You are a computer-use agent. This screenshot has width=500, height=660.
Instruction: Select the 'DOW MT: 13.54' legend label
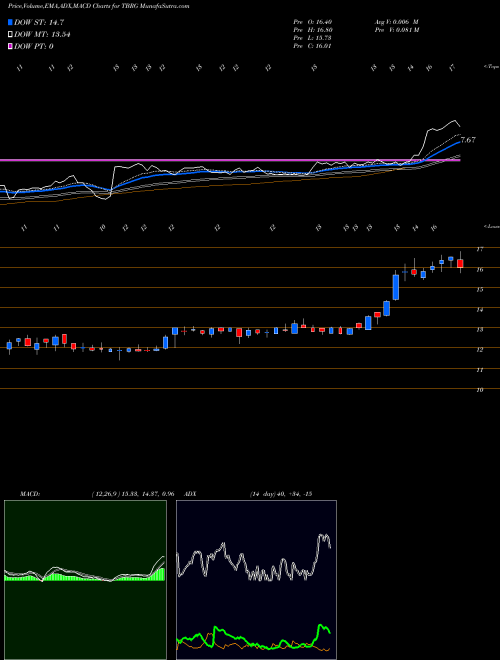[42, 34]
